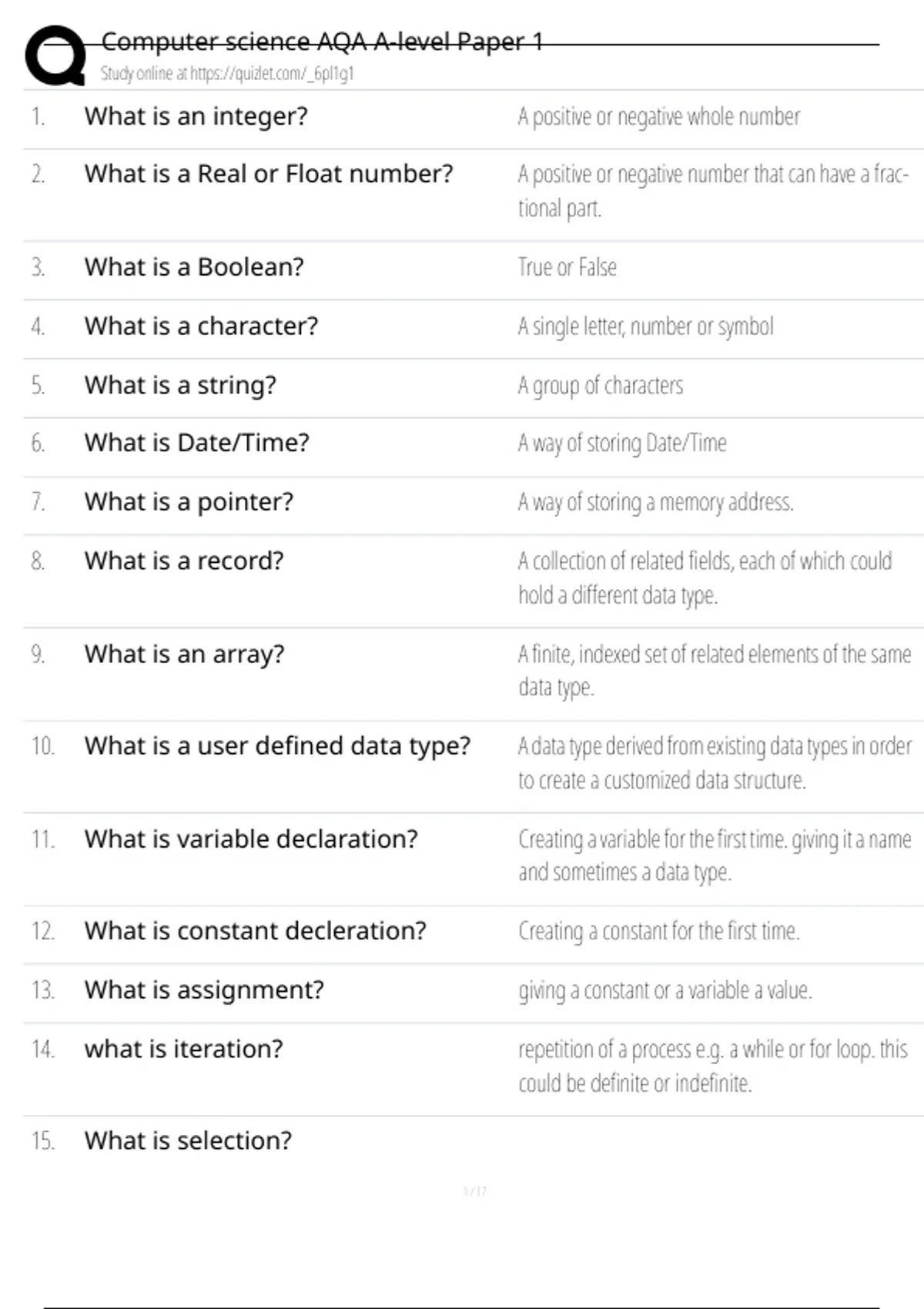Viewport: 924px width, 1309px height.
Task: Open the quizlet.com study link
Action: pyautogui.click(x=227, y=74)
